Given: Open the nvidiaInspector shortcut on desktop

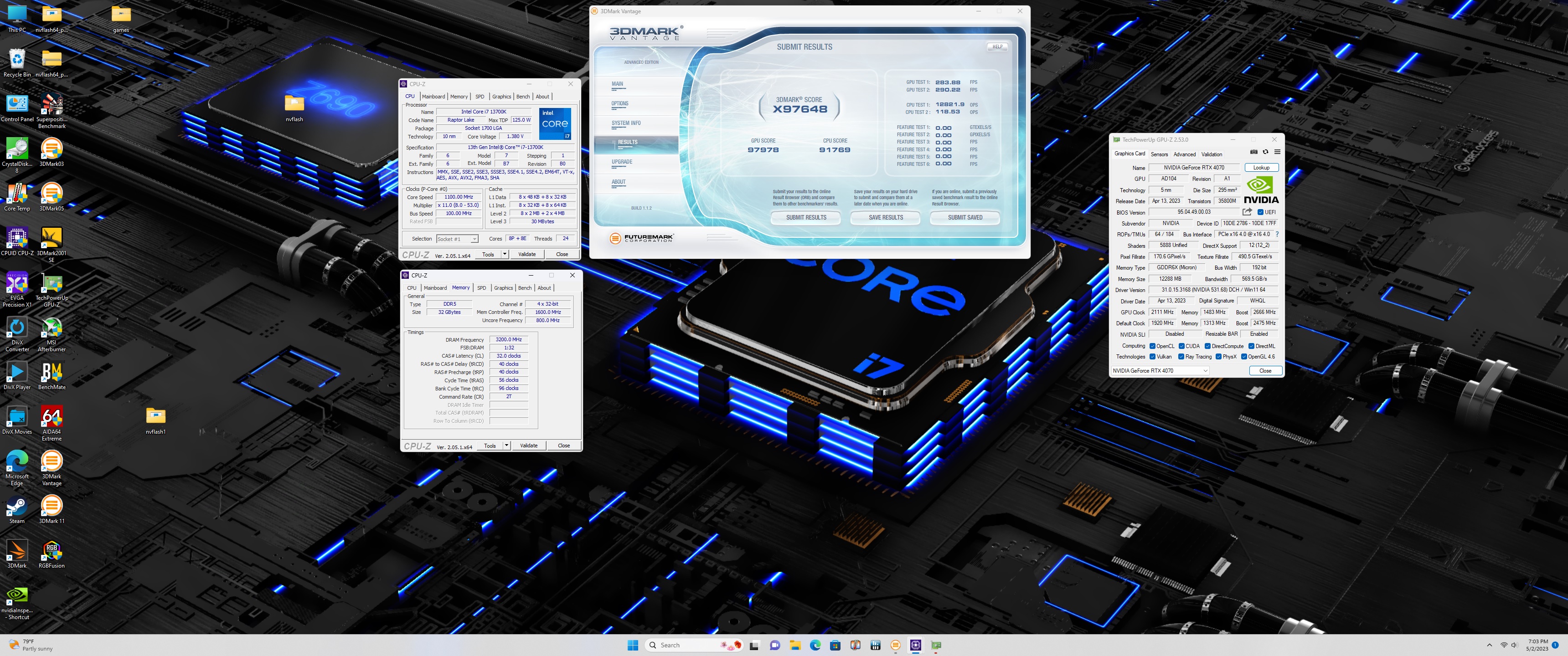Looking at the screenshot, I should coord(17,602).
